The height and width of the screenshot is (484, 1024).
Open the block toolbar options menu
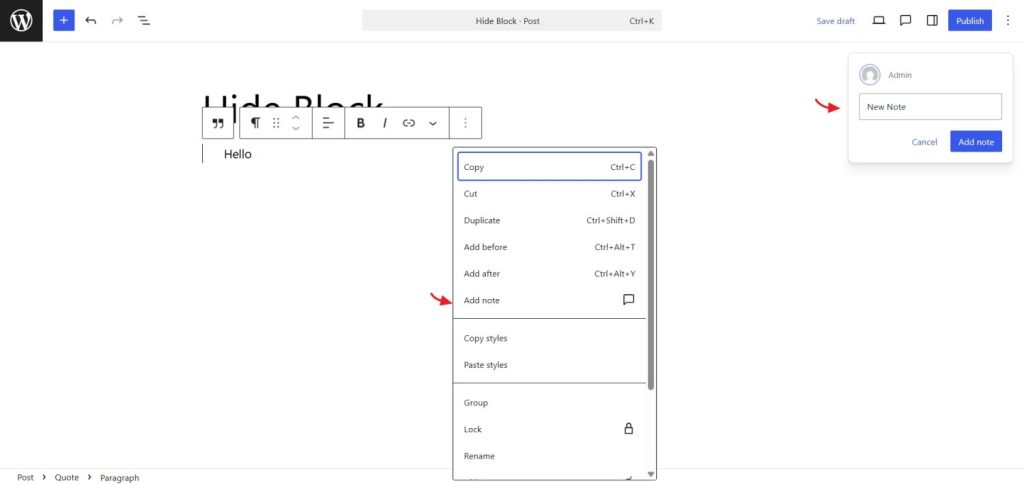point(466,123)
